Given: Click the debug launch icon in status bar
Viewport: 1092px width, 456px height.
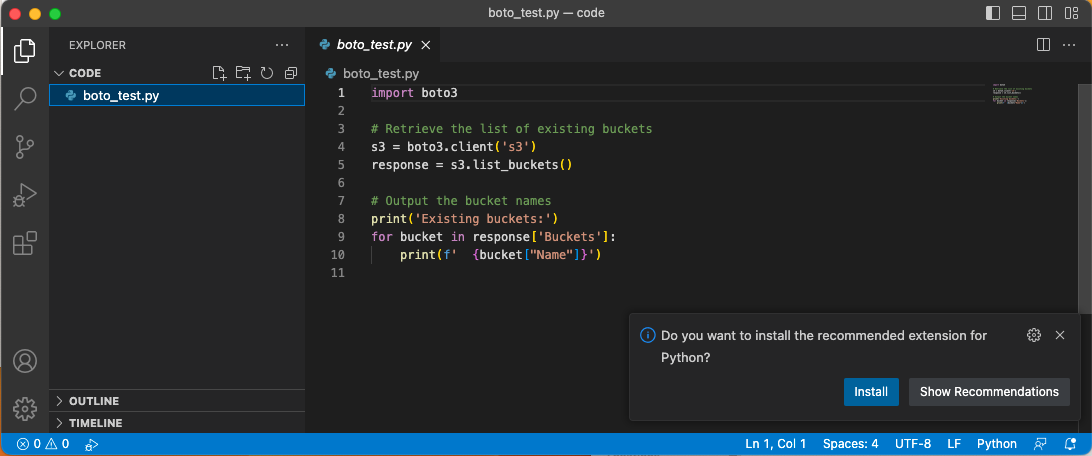Looking at the screenshot, I should [x=91, y=444].
